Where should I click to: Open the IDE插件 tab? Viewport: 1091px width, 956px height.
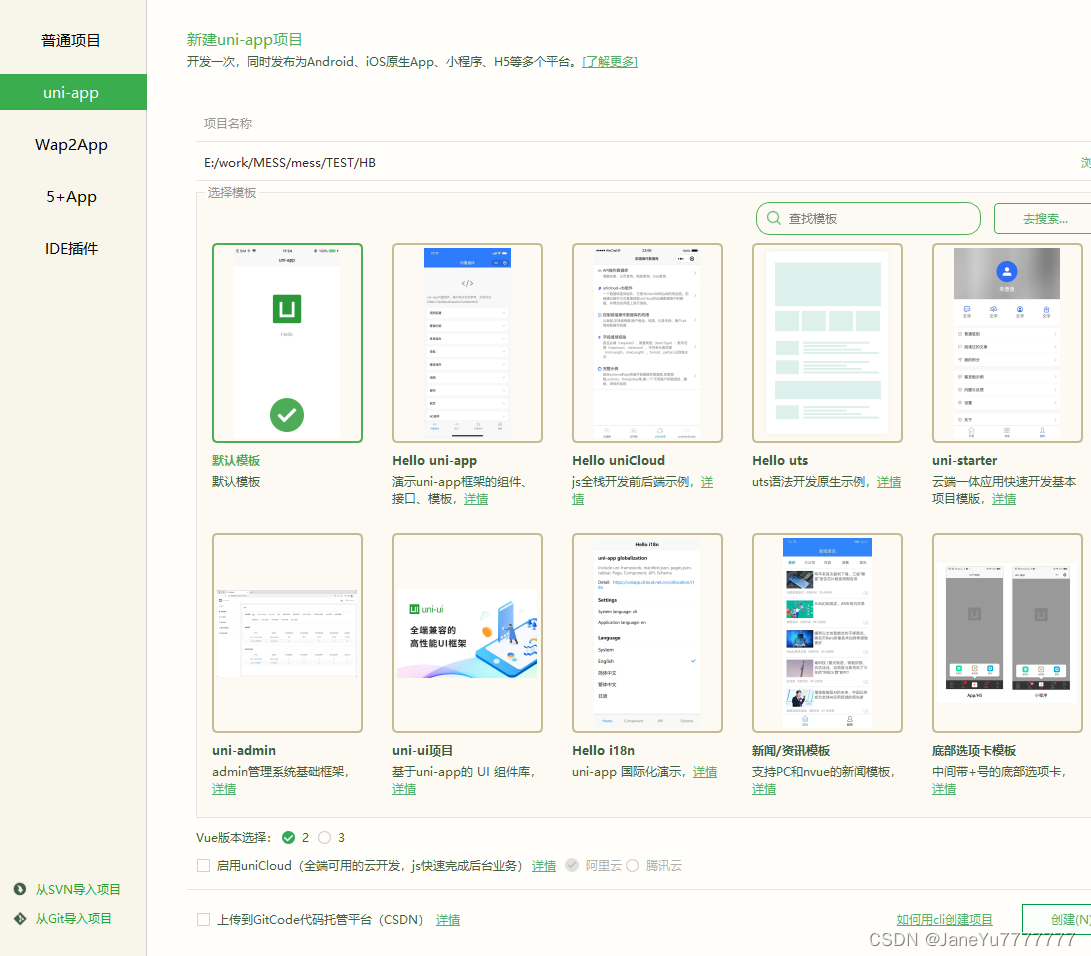point(70,248)
